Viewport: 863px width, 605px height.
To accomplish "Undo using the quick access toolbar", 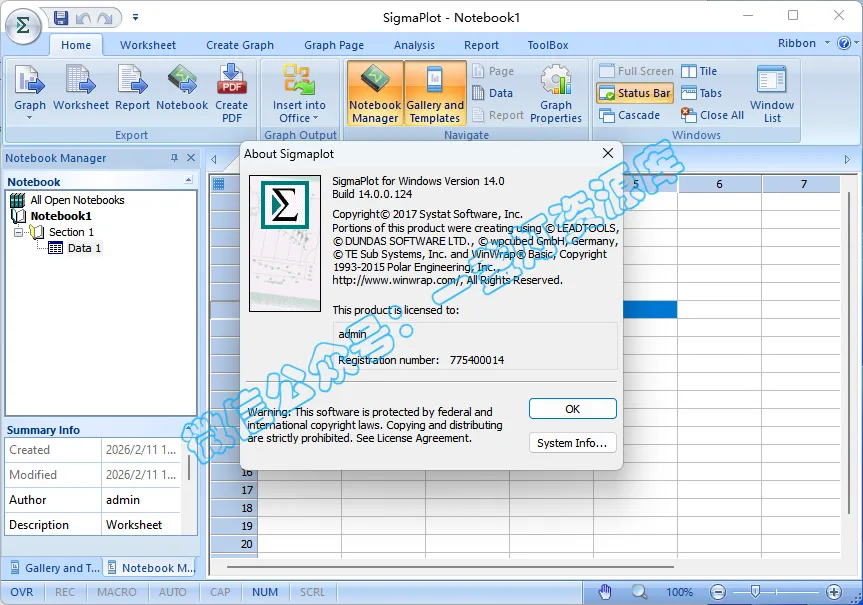I will point(83,18).
